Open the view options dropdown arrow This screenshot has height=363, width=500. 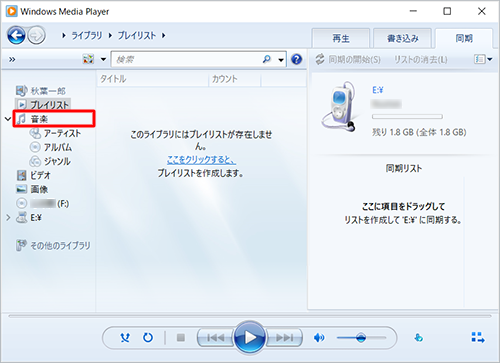tap(103, 60)
